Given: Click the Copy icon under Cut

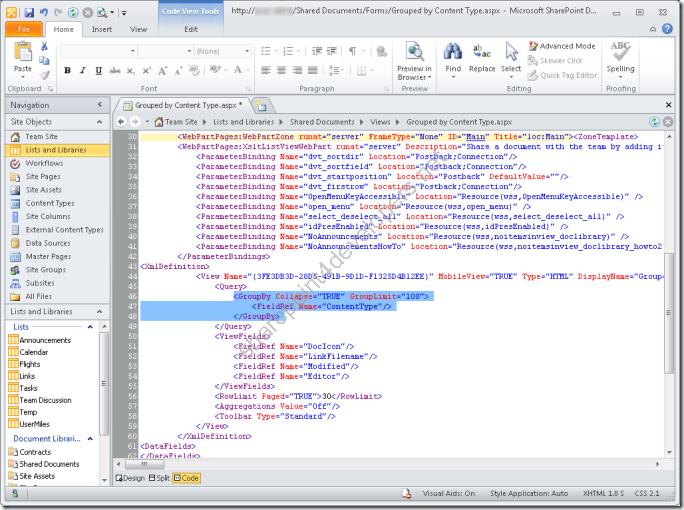Looking at the screenshot, I should tap(44, 61).
